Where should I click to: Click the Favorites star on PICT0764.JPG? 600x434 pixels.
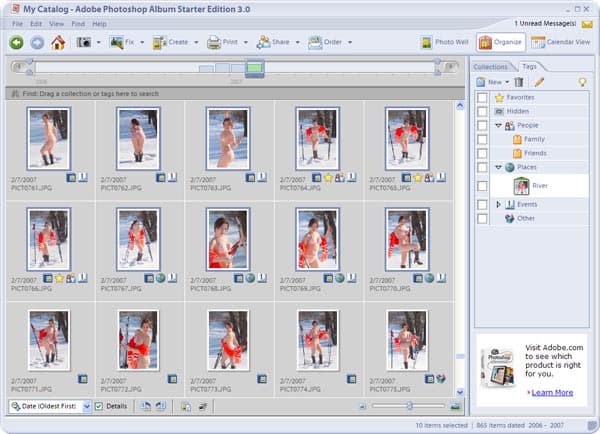click(x=328, y=178)
